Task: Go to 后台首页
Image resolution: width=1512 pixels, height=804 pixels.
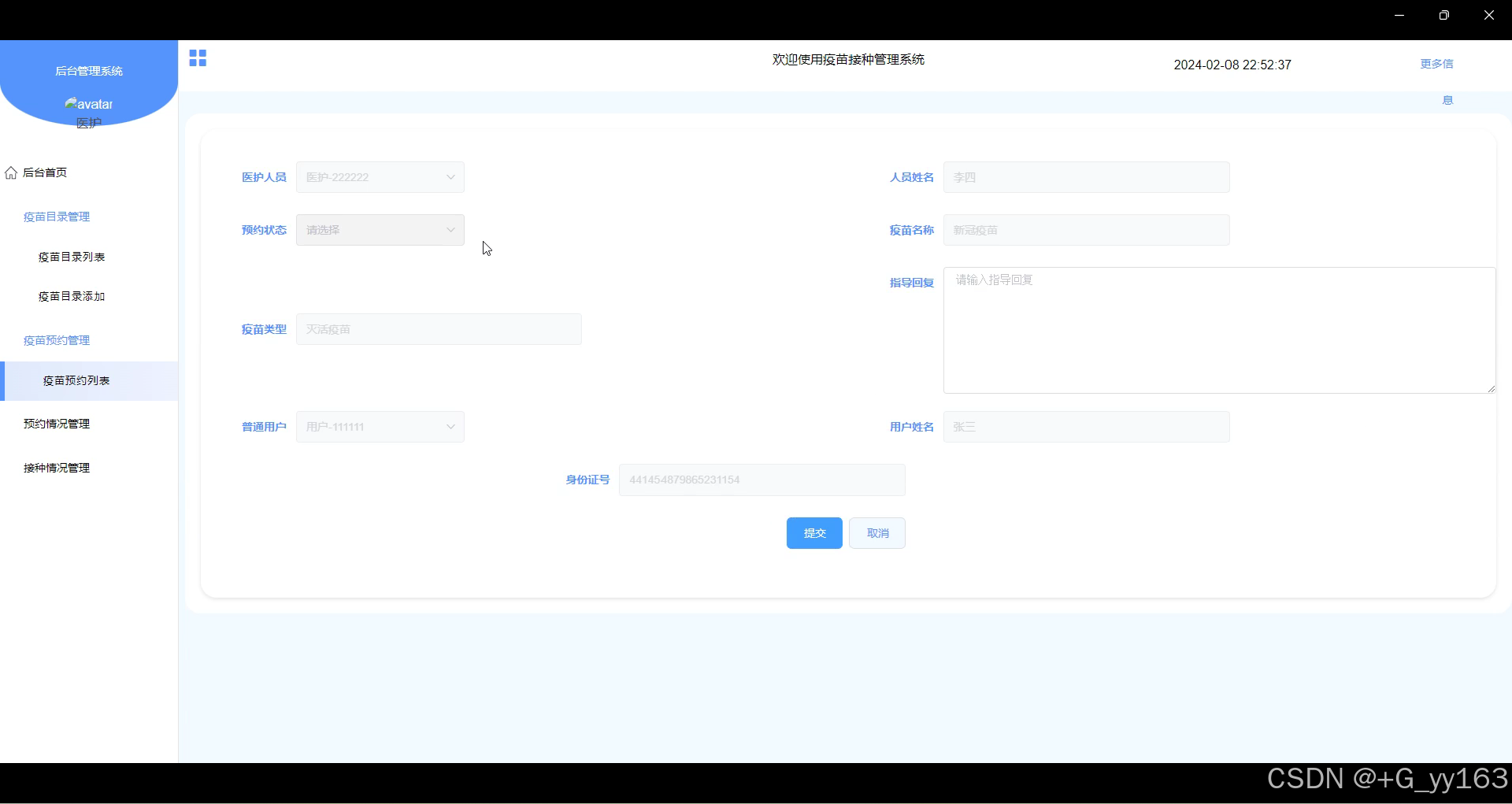Action: click(45, 172)
